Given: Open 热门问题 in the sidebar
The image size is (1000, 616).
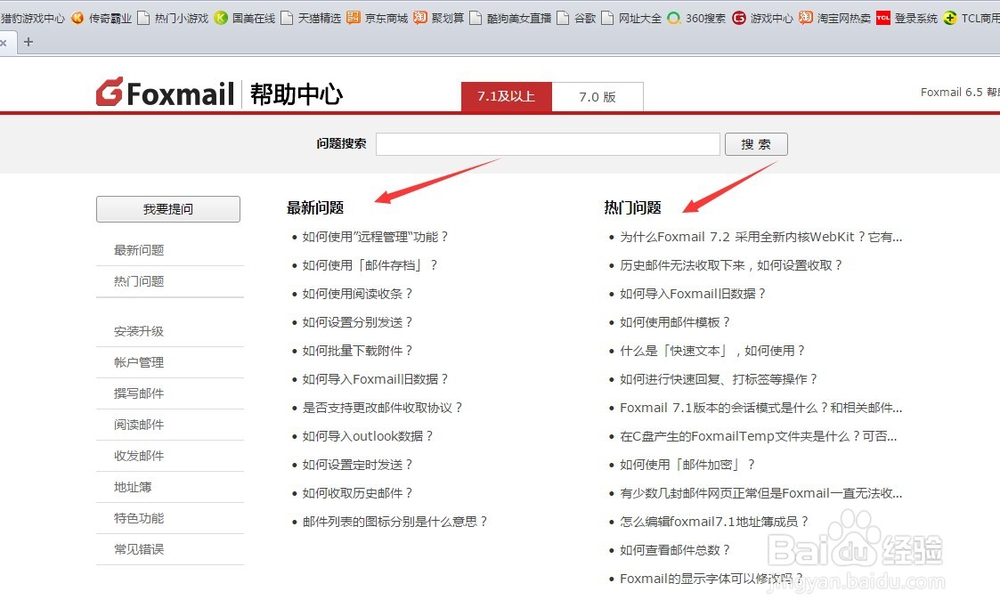Looking at the screenshot, I should [x=139, y=281].
